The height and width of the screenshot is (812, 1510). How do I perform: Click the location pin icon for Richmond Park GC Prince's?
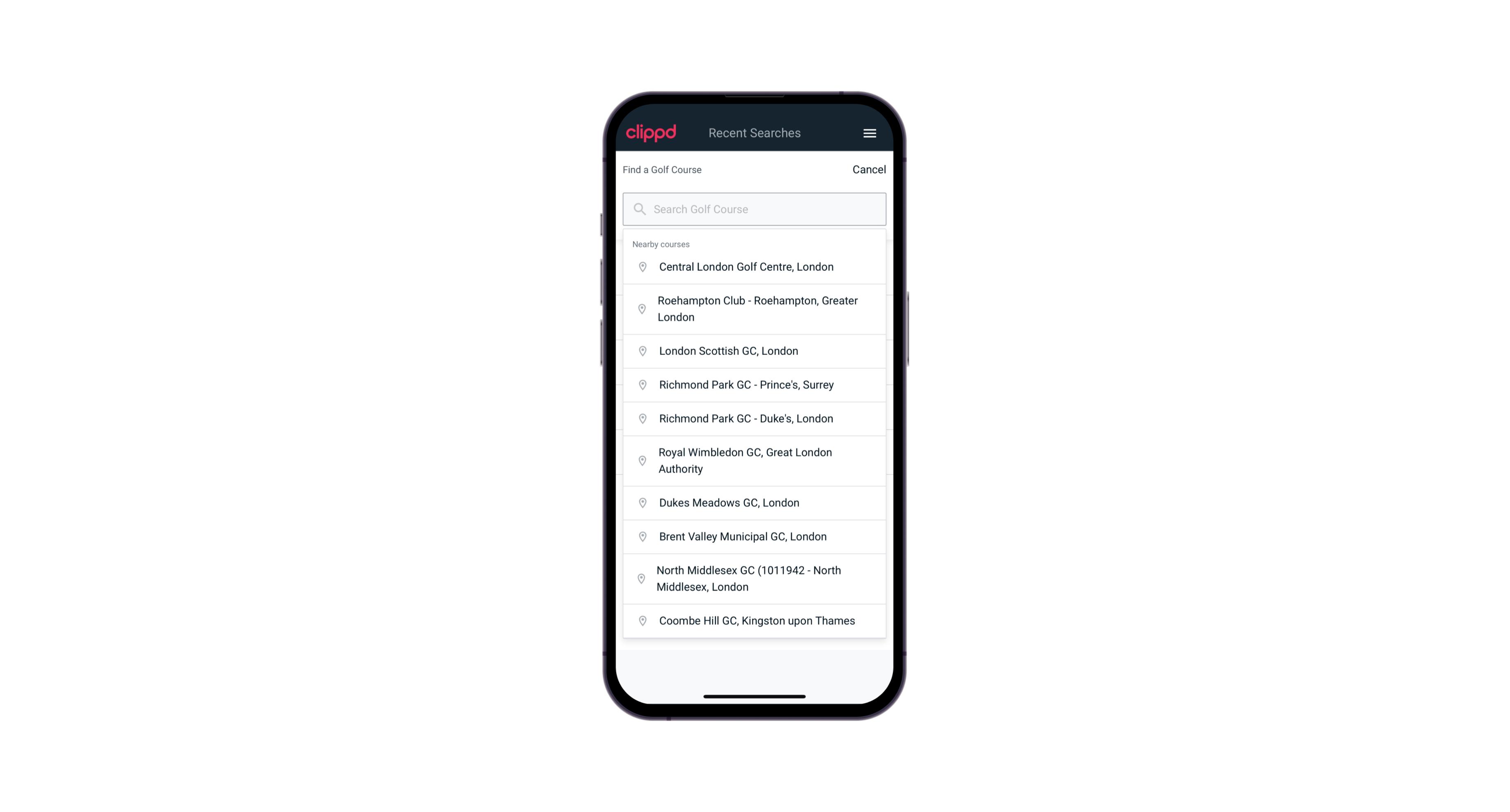pyautogui.click(x=640, y=384)
